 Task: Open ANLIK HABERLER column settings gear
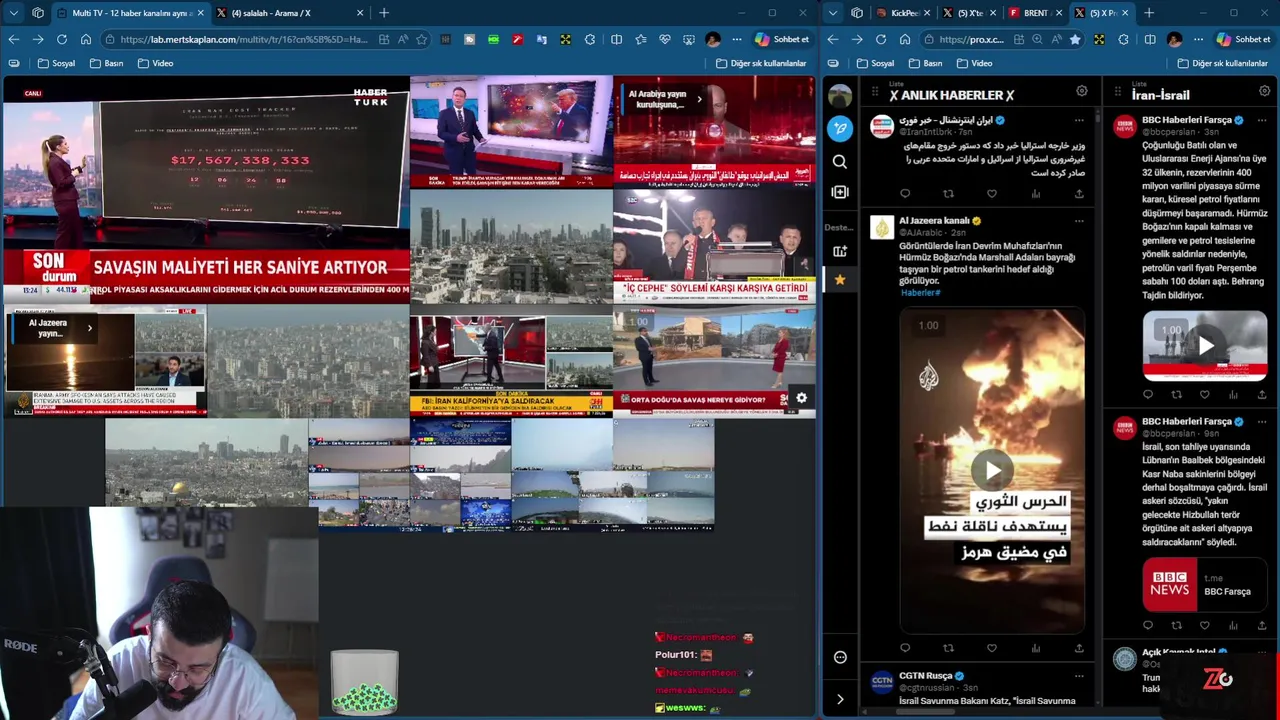[x=1081, y=91]
